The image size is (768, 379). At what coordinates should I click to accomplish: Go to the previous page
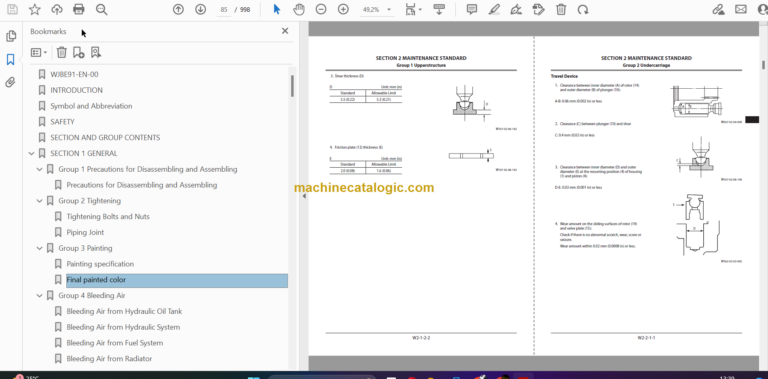pyautogui.click(x=178, y=9)
